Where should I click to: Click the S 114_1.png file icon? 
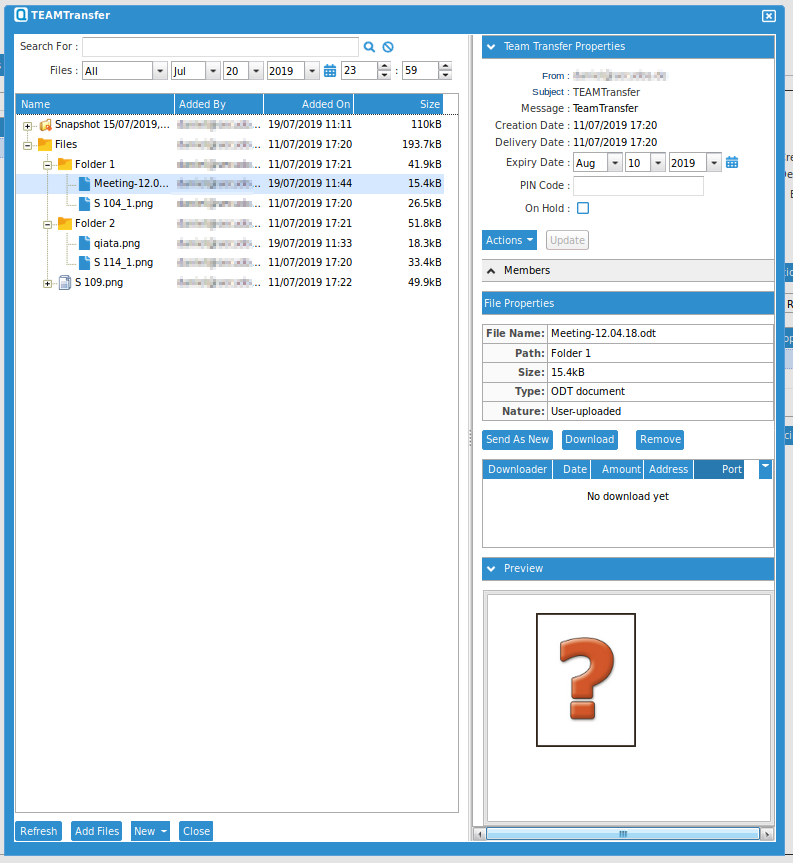point(84,263)
